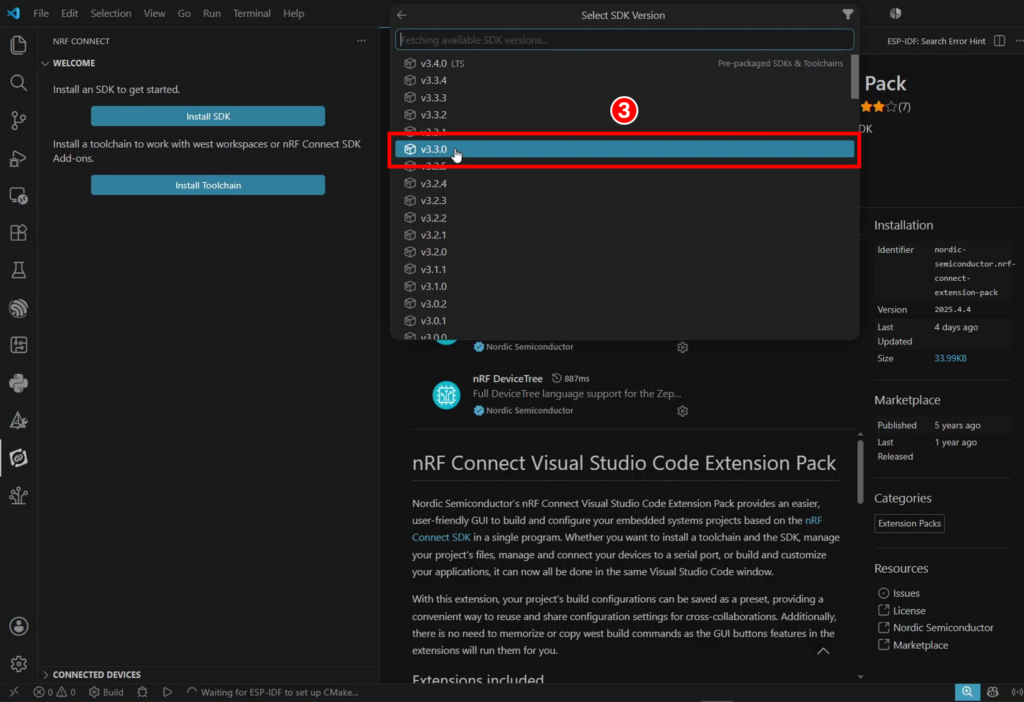Select SDK version v3.3.3
Viewport: 1024px width, 702px height.
click(624, 97)
